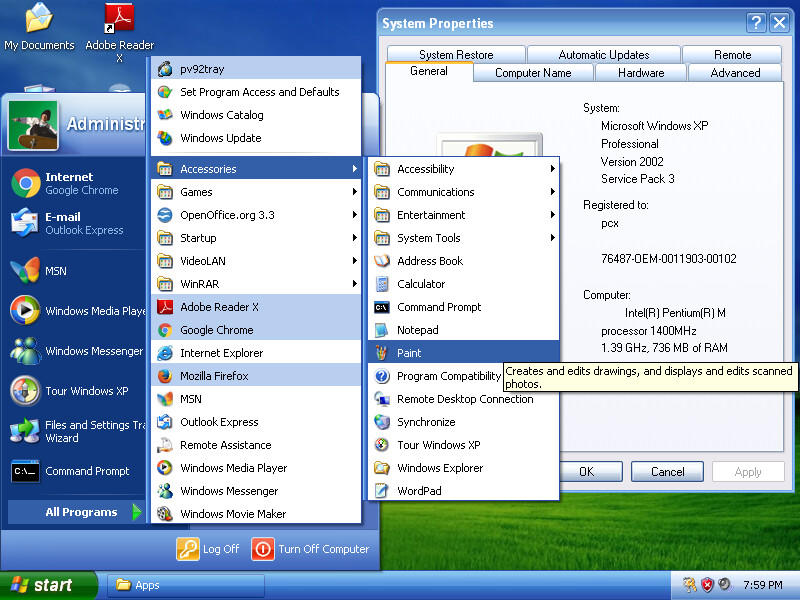Screen dimensions: 800x600
Task: Click the Apps taskbar button
Action: tap(186, 585)
